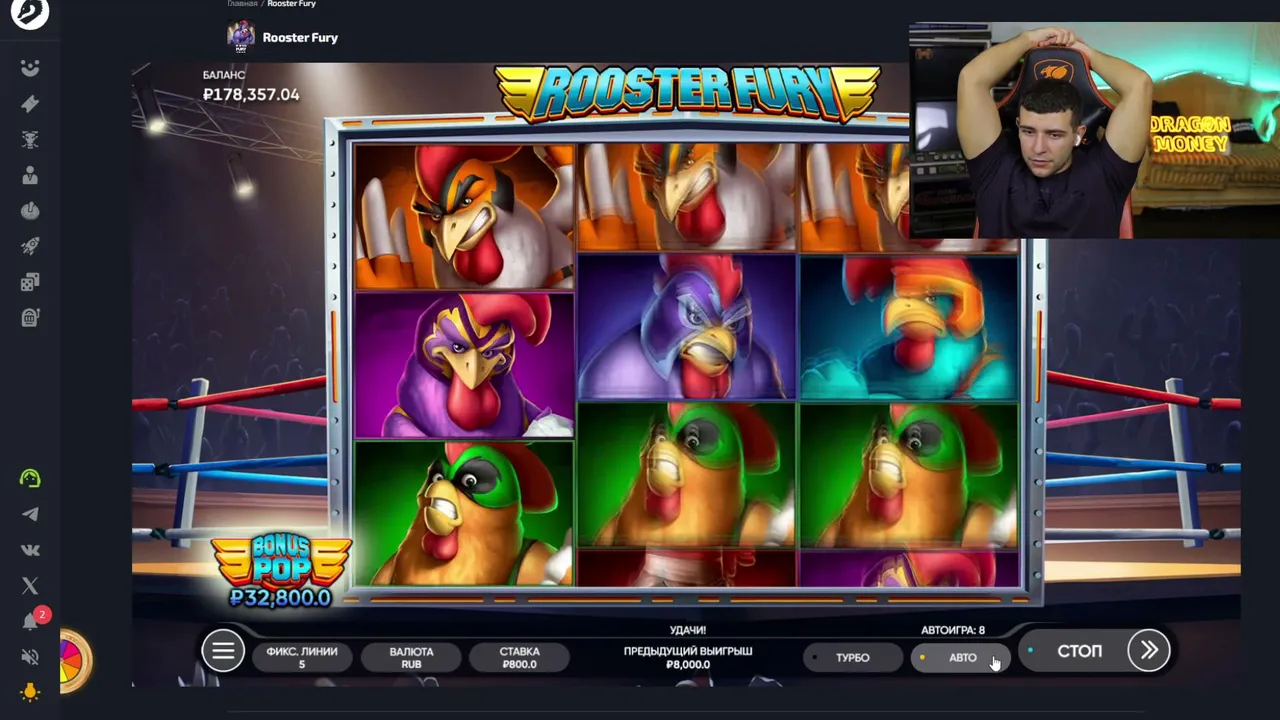Click the АВТОИГРА: 8 counter text

(x=953, y=630)
